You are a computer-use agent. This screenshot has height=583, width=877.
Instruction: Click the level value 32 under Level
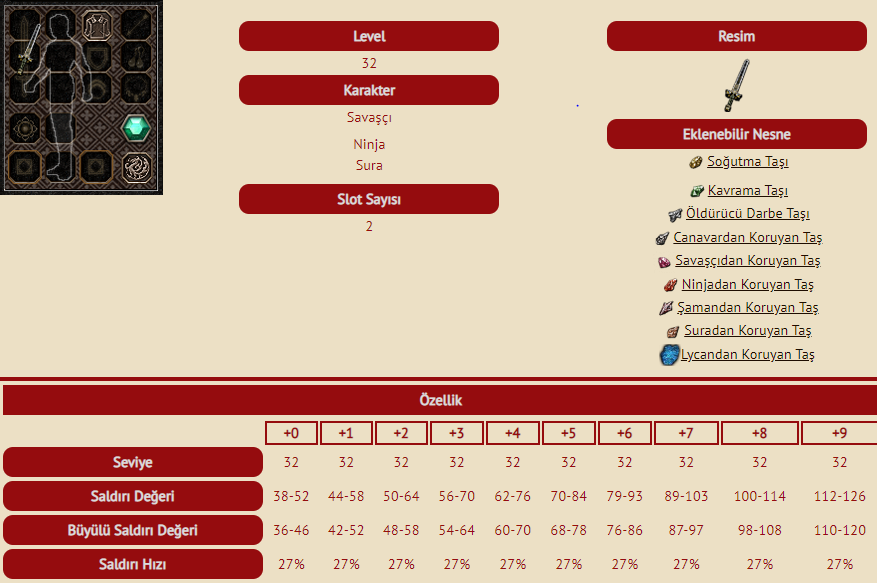pyautogui.click(x=369, y=63)
